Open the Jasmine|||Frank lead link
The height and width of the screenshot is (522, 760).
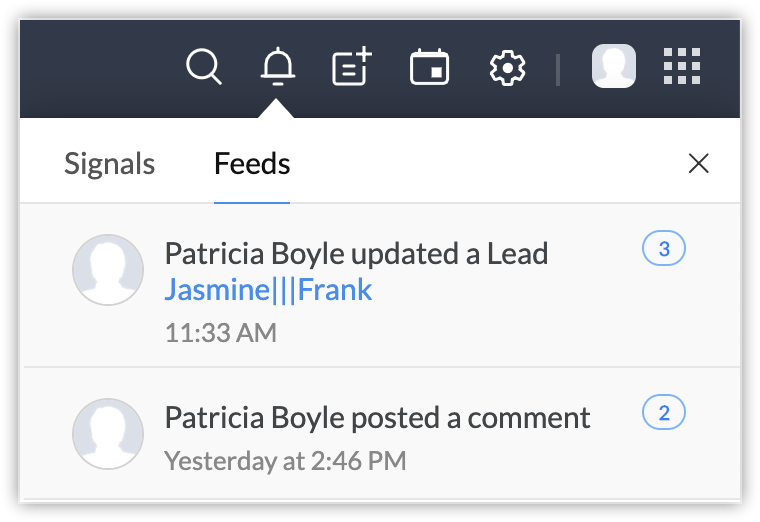[x=268, y=290]
